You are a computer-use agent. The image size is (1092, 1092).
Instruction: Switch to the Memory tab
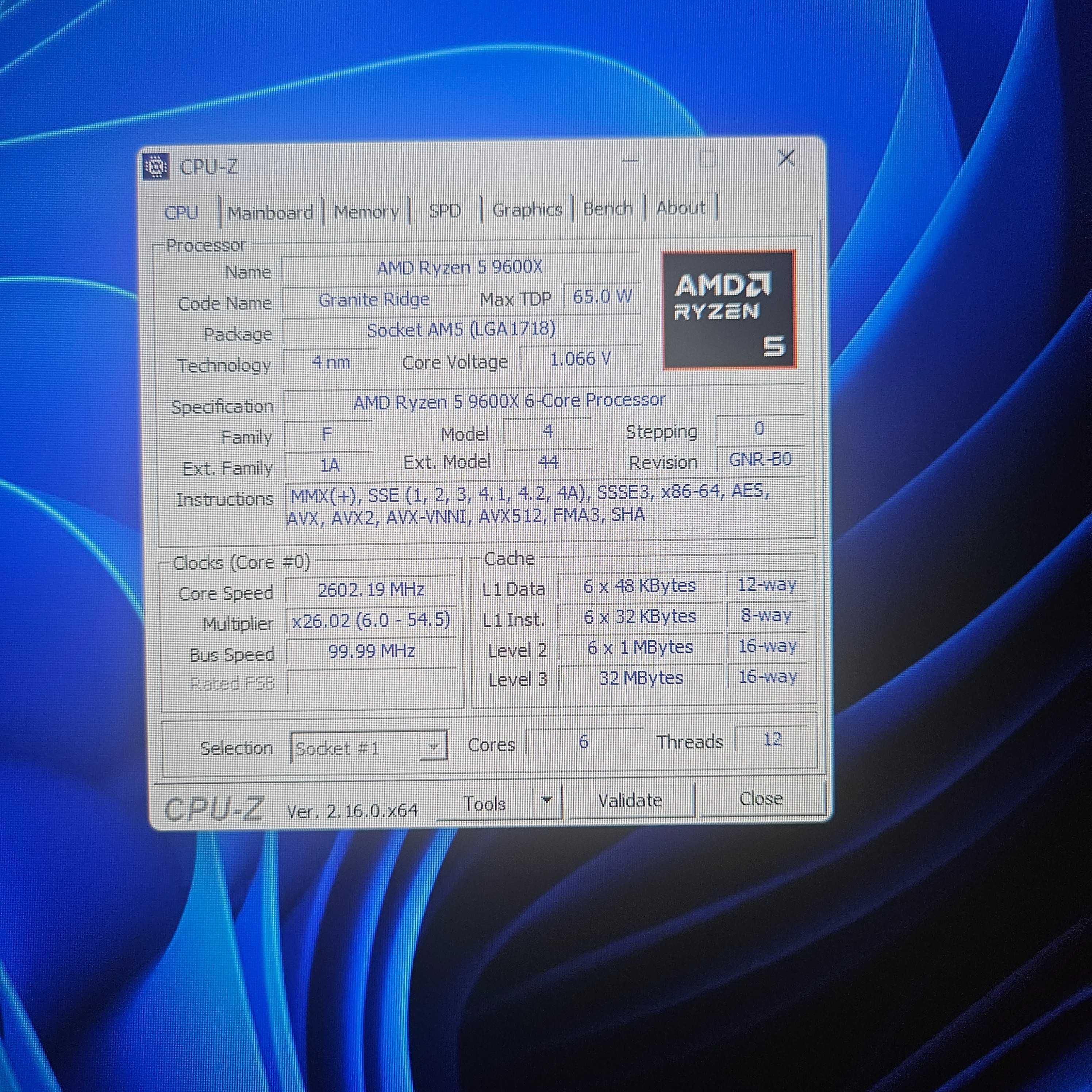click(366, 212)
